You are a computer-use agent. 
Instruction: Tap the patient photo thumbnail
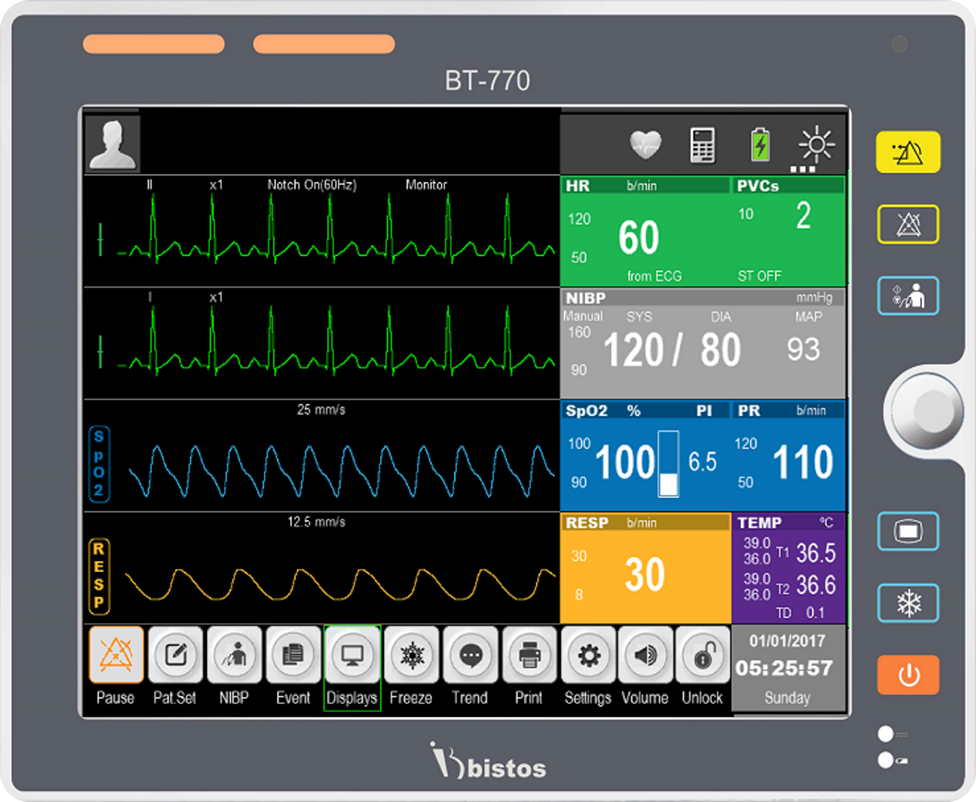pos(111,141)
